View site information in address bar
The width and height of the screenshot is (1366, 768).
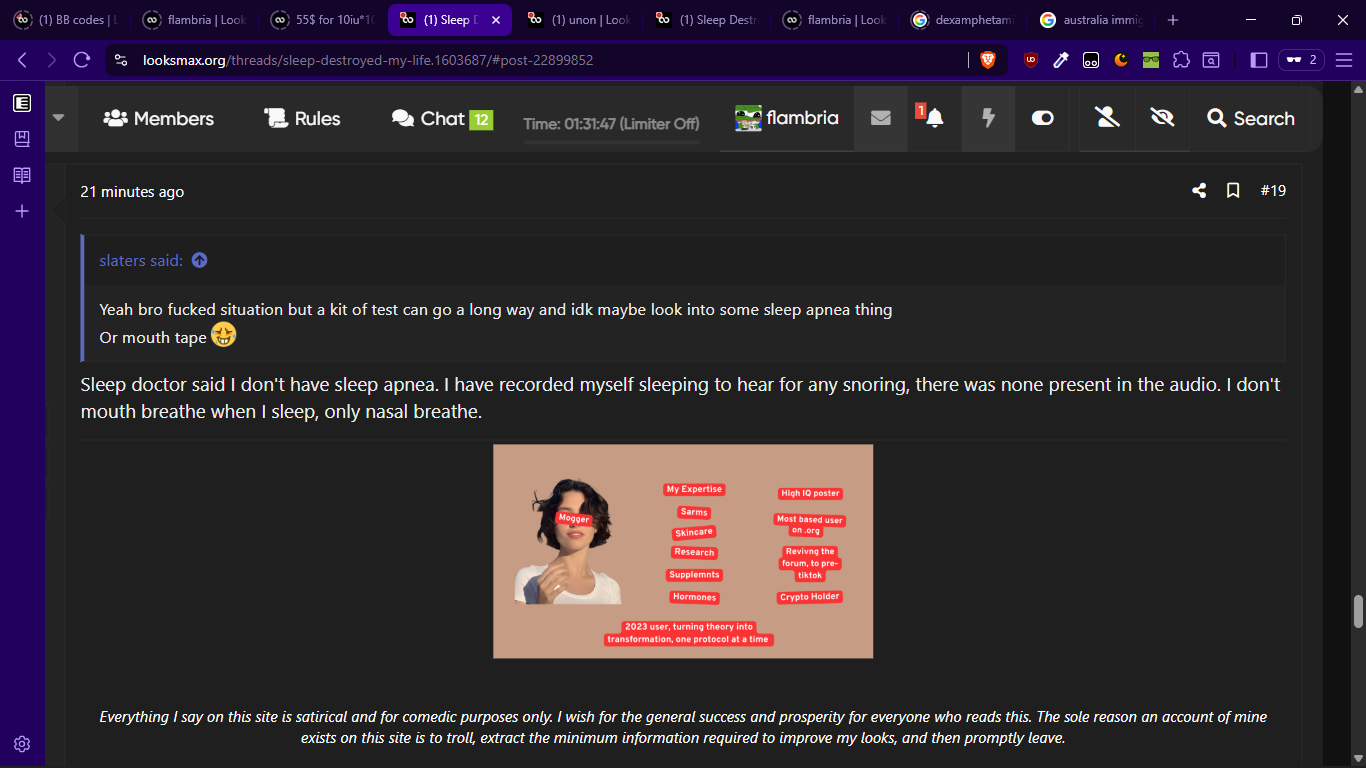(121, 60)
